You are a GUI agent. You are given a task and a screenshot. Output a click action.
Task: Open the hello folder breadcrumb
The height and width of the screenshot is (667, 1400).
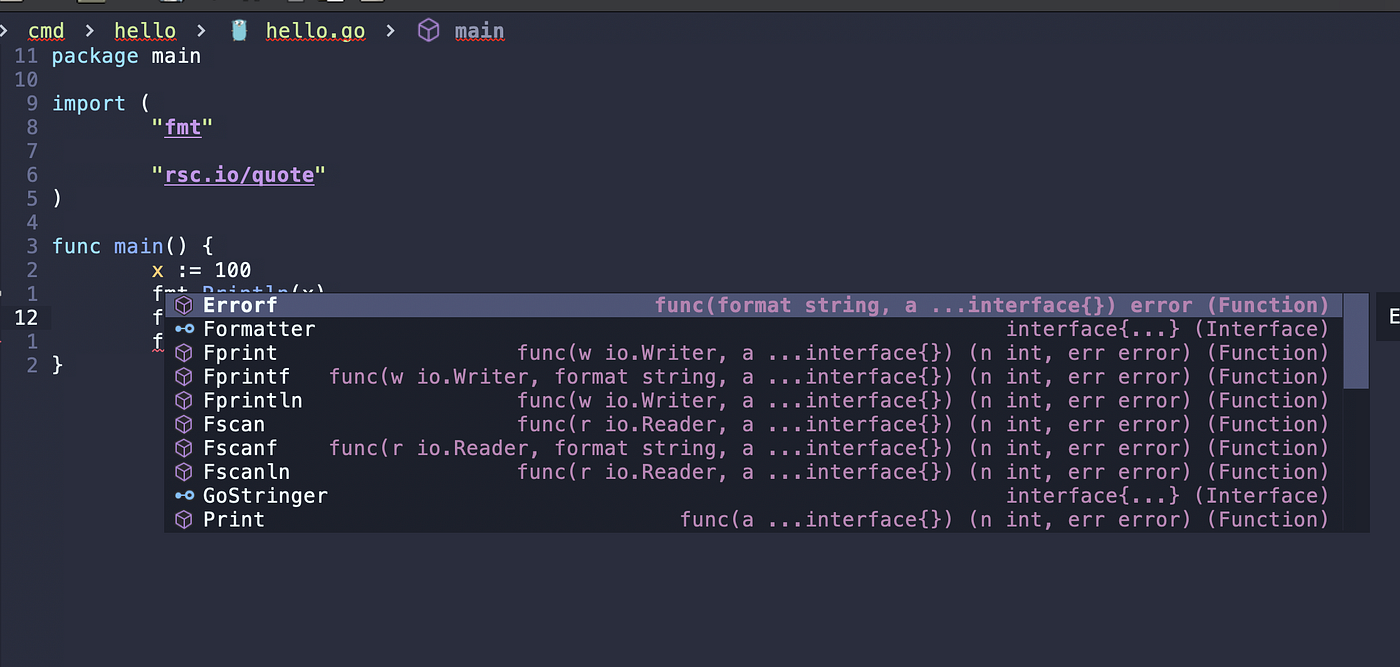(x=144, y=30)
